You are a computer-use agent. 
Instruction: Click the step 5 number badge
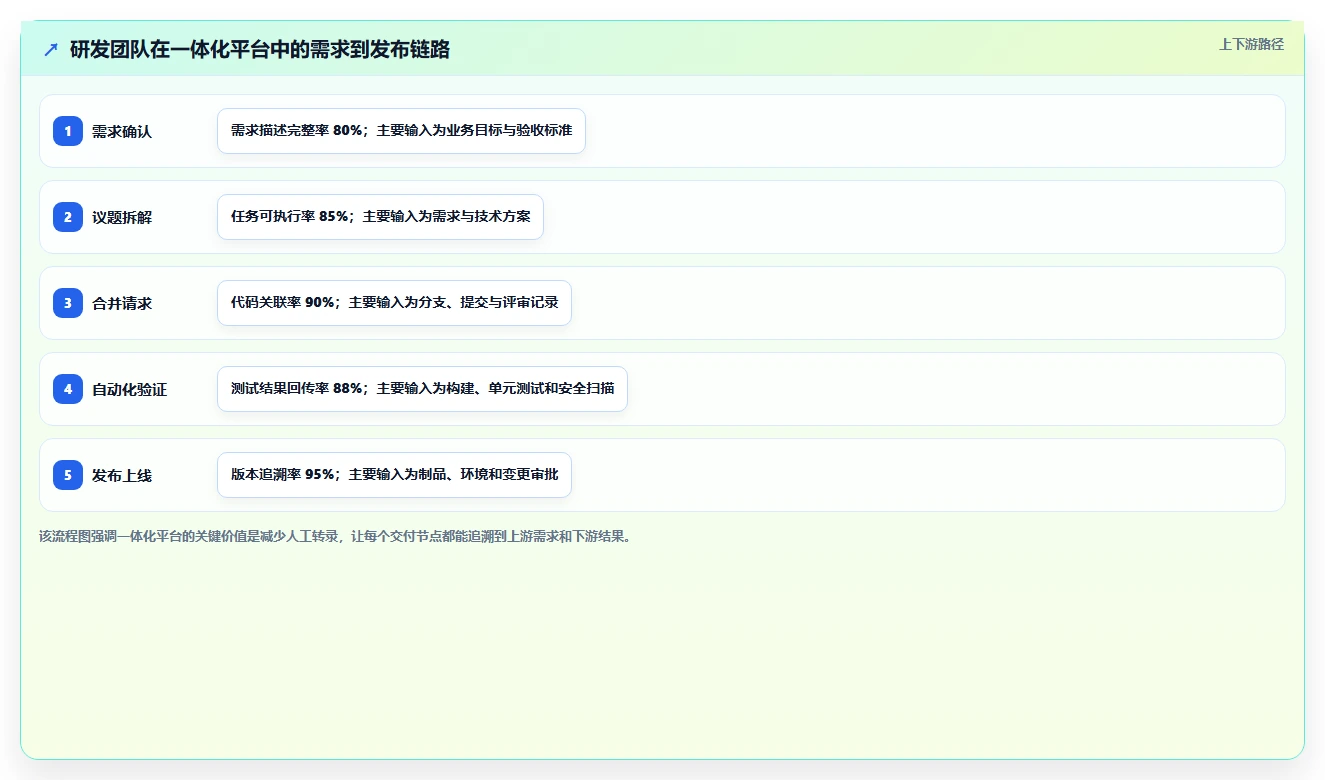click(68, 475)
